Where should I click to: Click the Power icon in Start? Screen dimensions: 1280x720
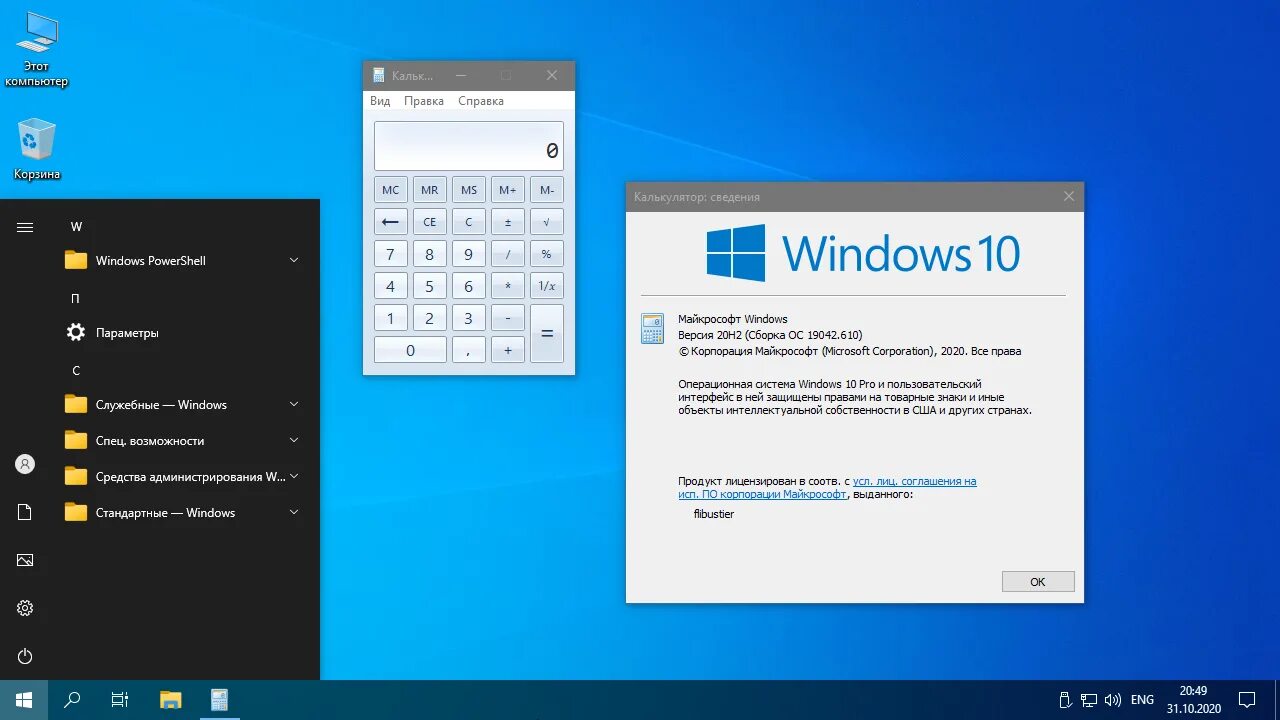click(x=25, y=656)
